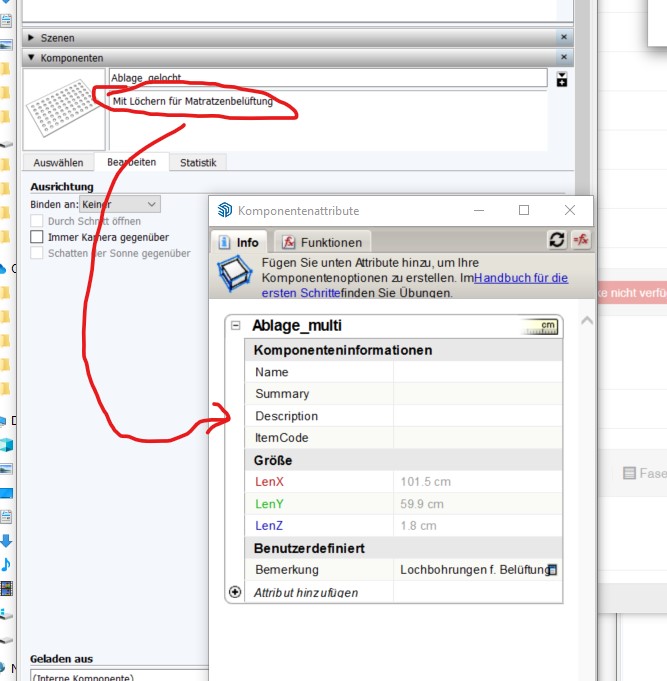Collapse the Ablage_multi attribute tree
The width and height of the screenshot is (667, 681).
click(236, 325)
